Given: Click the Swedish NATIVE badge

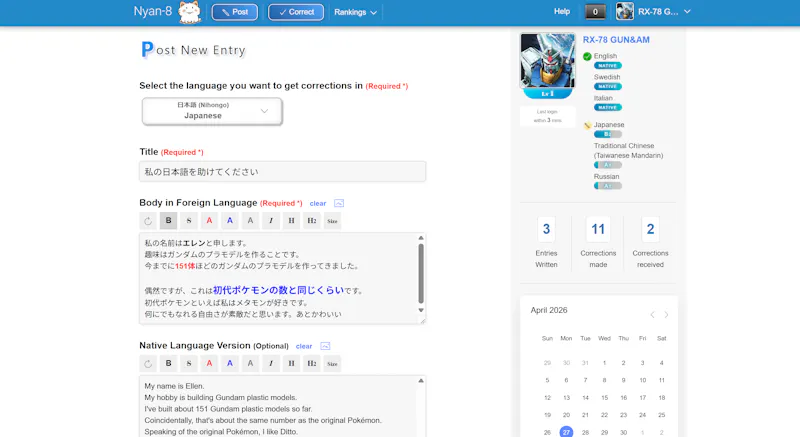Looking at the screenshot, I should (x=607, y=87).
